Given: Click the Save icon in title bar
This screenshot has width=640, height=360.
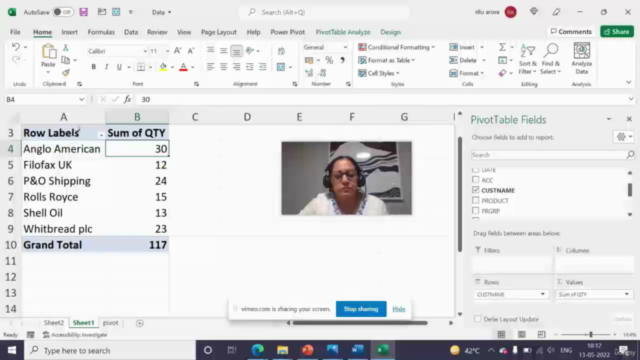Looking at the screenshot, I should 84,12.
